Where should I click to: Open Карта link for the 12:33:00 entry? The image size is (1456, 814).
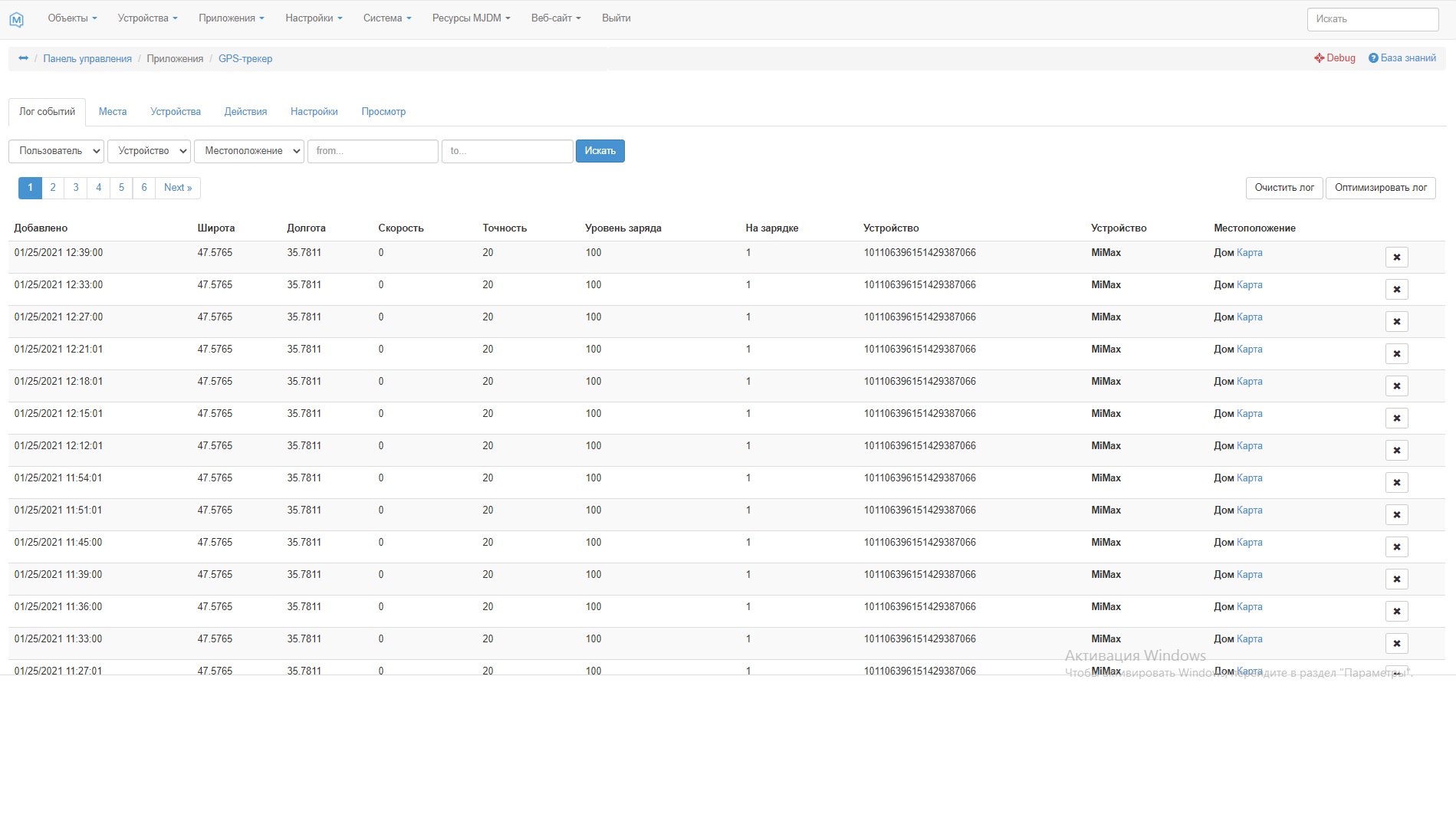[1249, 285]
